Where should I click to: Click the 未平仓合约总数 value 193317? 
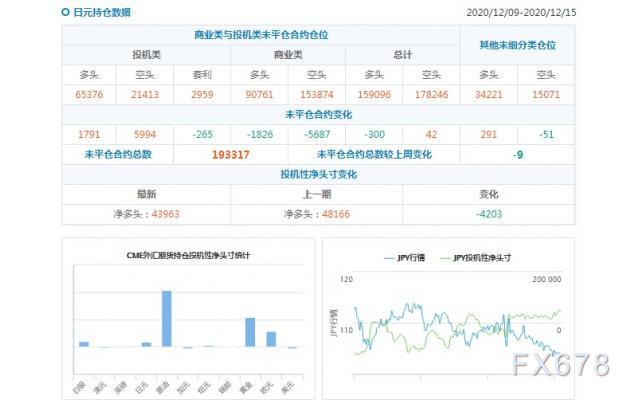pos(231,154)
